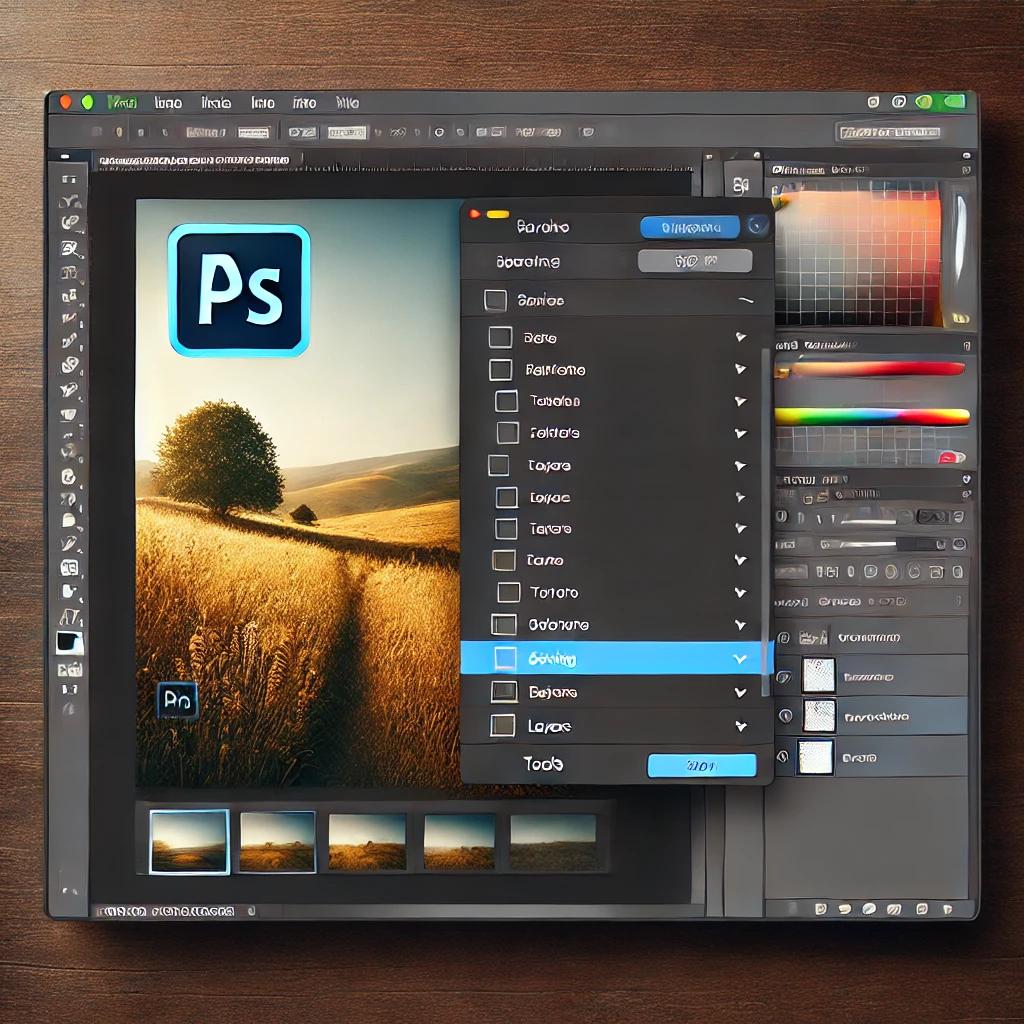Tick the checkbox beside "Tororo" in the dialog
1024x1024 pixels.
click(x=508, y=592)
